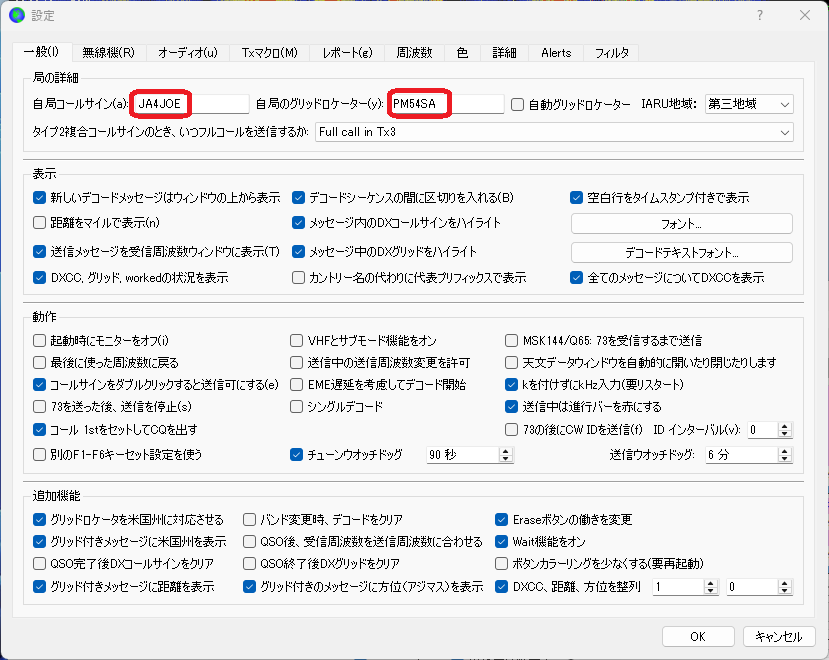Viewport: 829px width, 660px height.
Task: Enable 距離をマイルで表示(n) checkbox
Action: coord(40,223)
